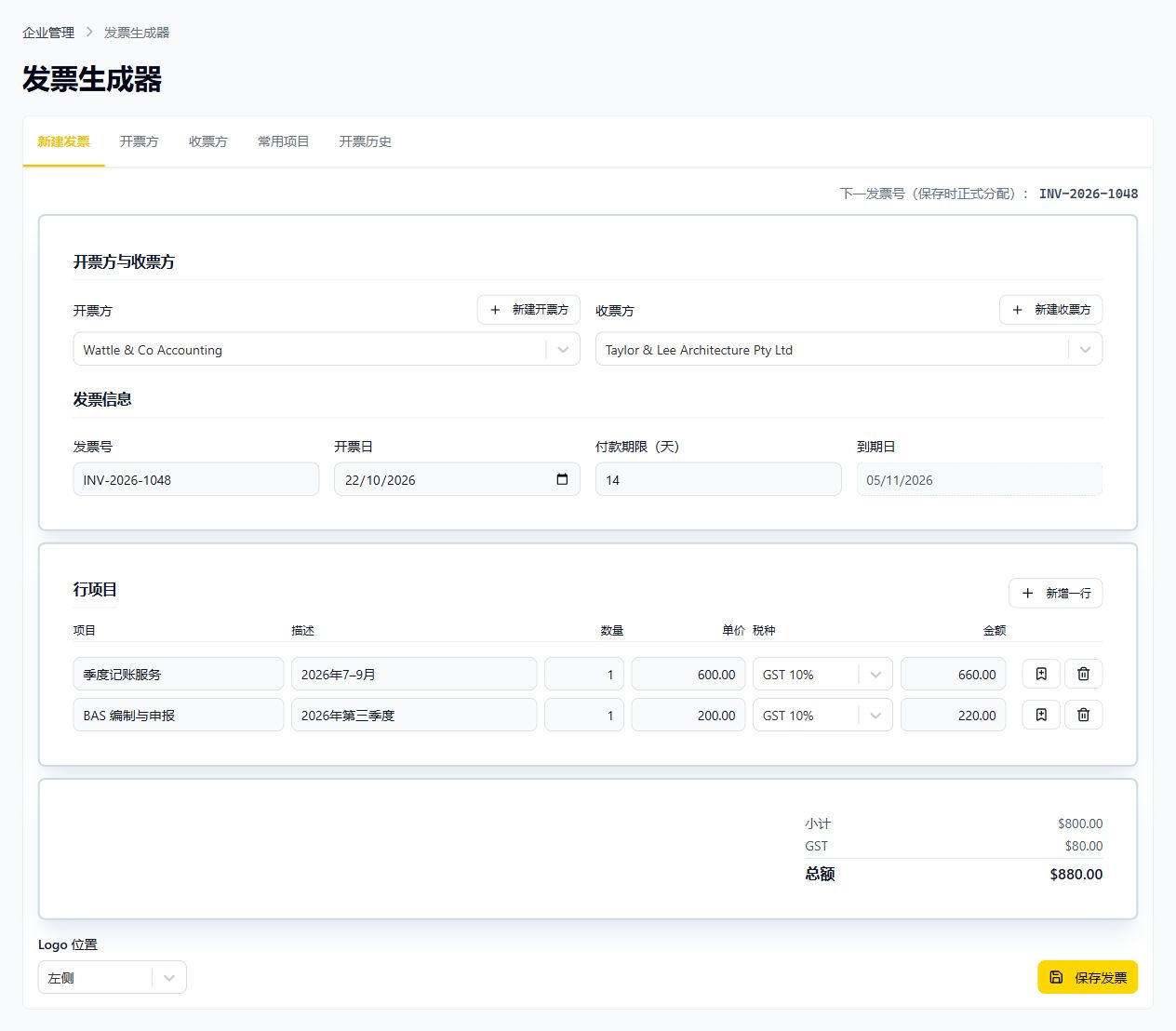Save the 季度记账服务 row as a common item
Image resolution: width=1176 pixels, height=1031 pixels.
pyautogui.click(x=1041, y=674)
